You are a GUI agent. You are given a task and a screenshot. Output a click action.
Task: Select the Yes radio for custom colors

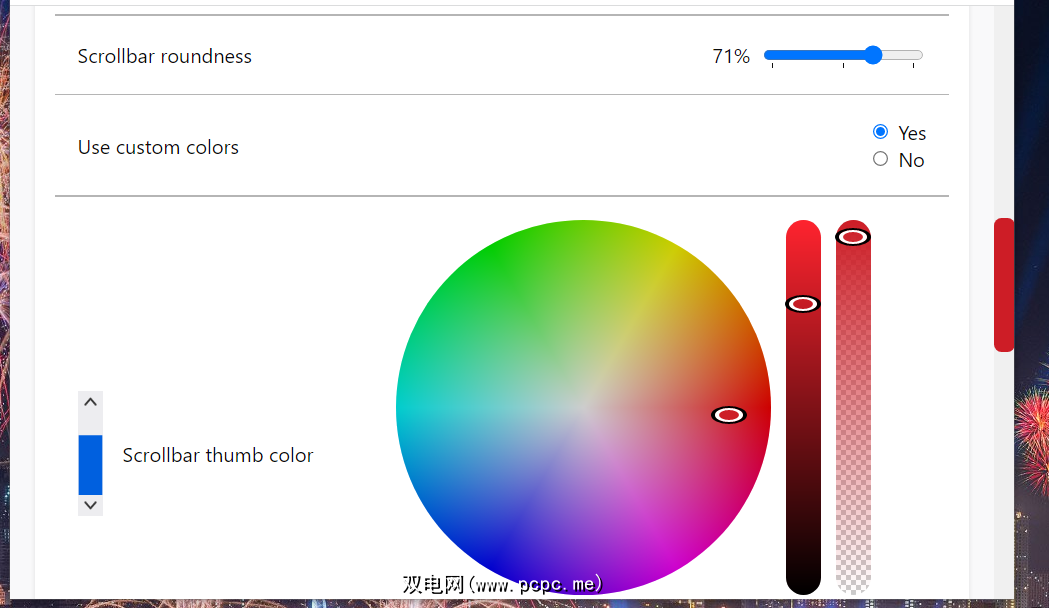(x=880, y=132)
